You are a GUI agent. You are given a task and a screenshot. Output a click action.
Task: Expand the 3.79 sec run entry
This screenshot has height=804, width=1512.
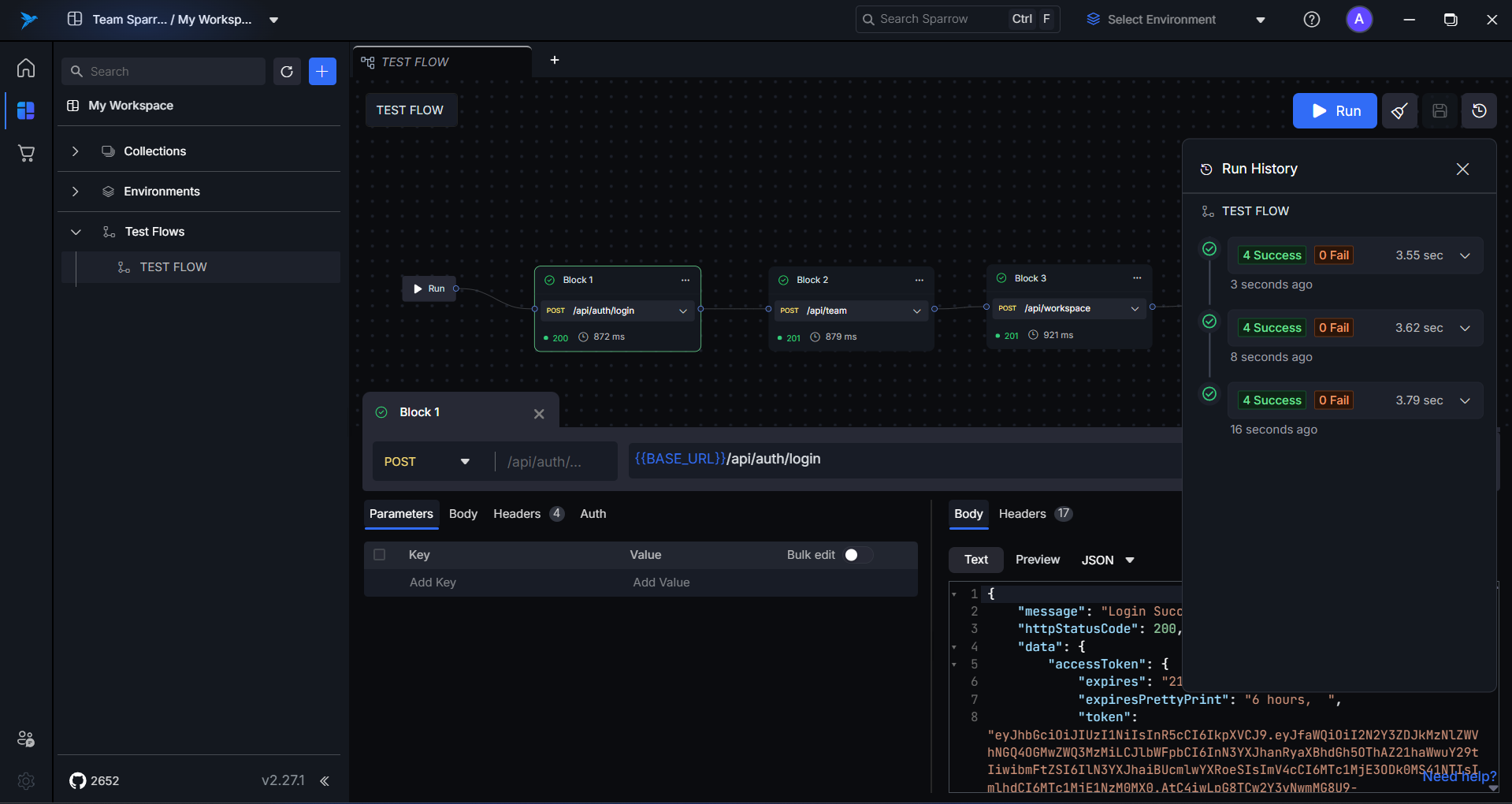(x=1465, y=400)
